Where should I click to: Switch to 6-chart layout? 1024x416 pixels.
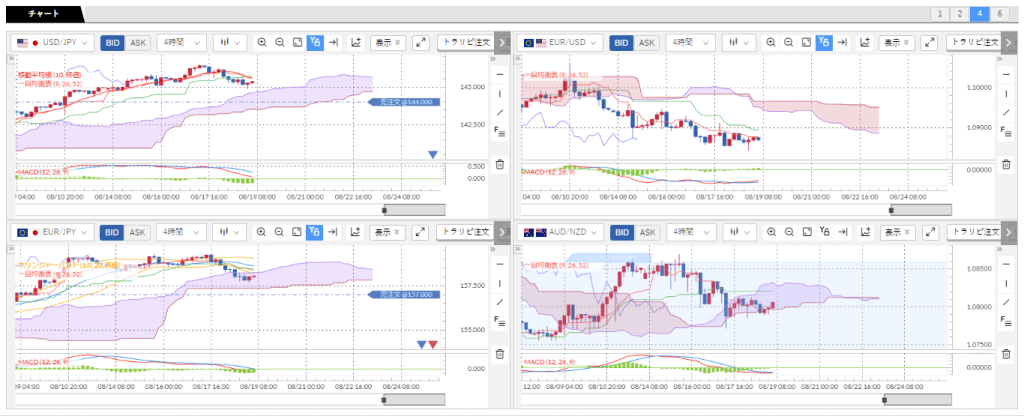1000,14
